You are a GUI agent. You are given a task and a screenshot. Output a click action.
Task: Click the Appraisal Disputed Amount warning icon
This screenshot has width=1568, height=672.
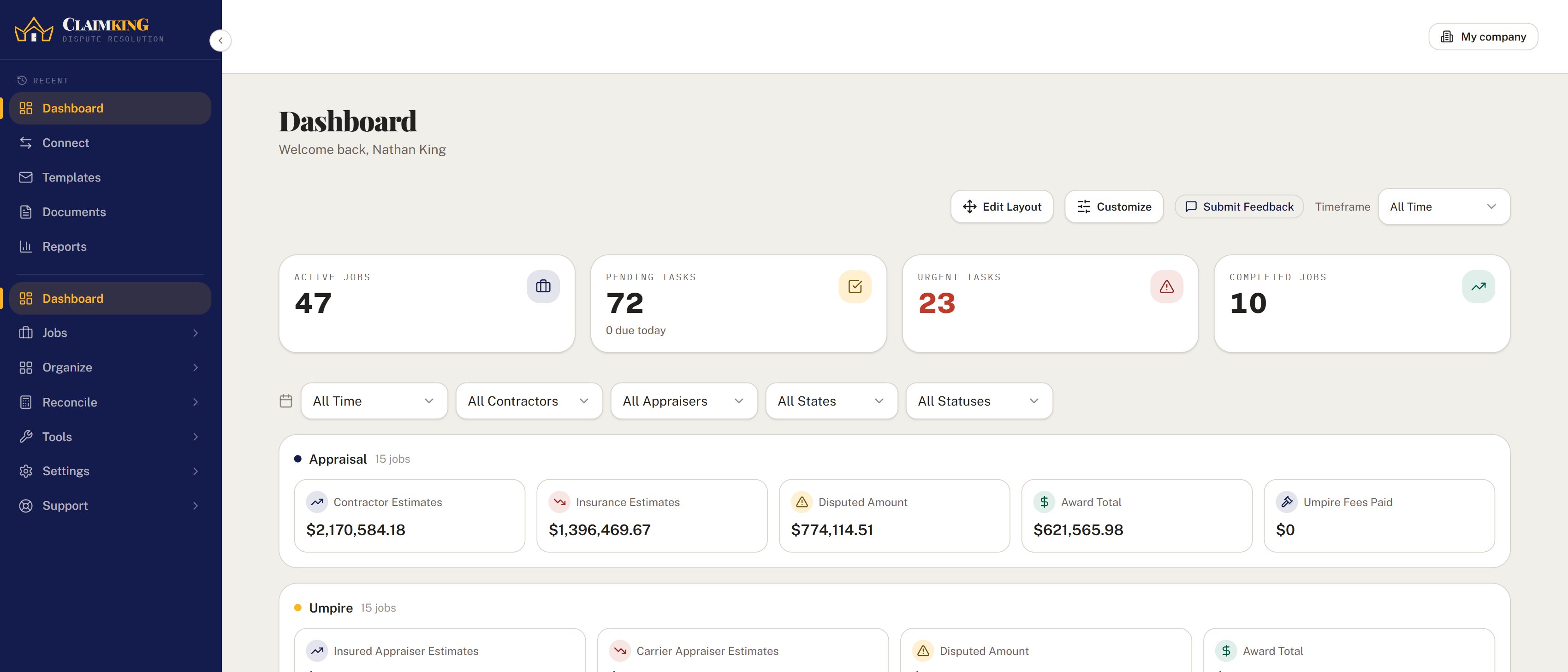pyautogui.click(x=802, y=502)
